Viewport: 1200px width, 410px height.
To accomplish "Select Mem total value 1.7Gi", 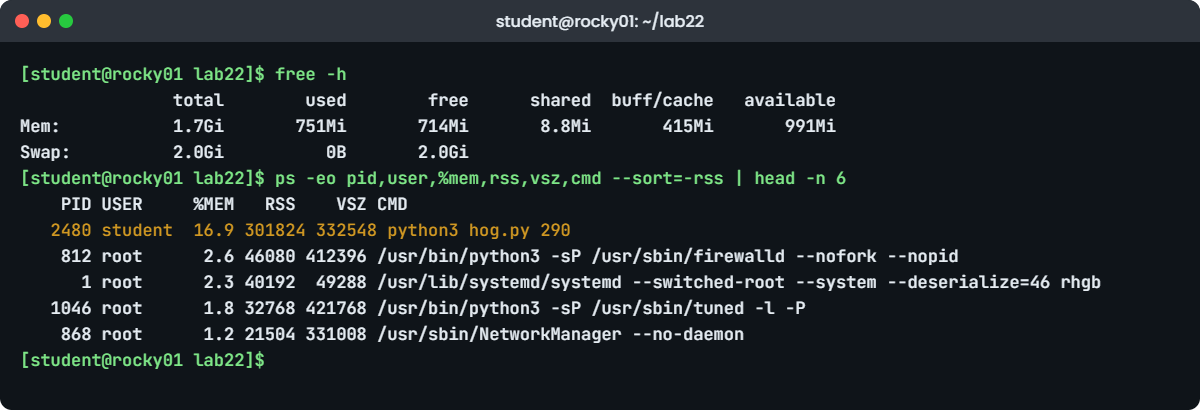I will coord(198,127).
